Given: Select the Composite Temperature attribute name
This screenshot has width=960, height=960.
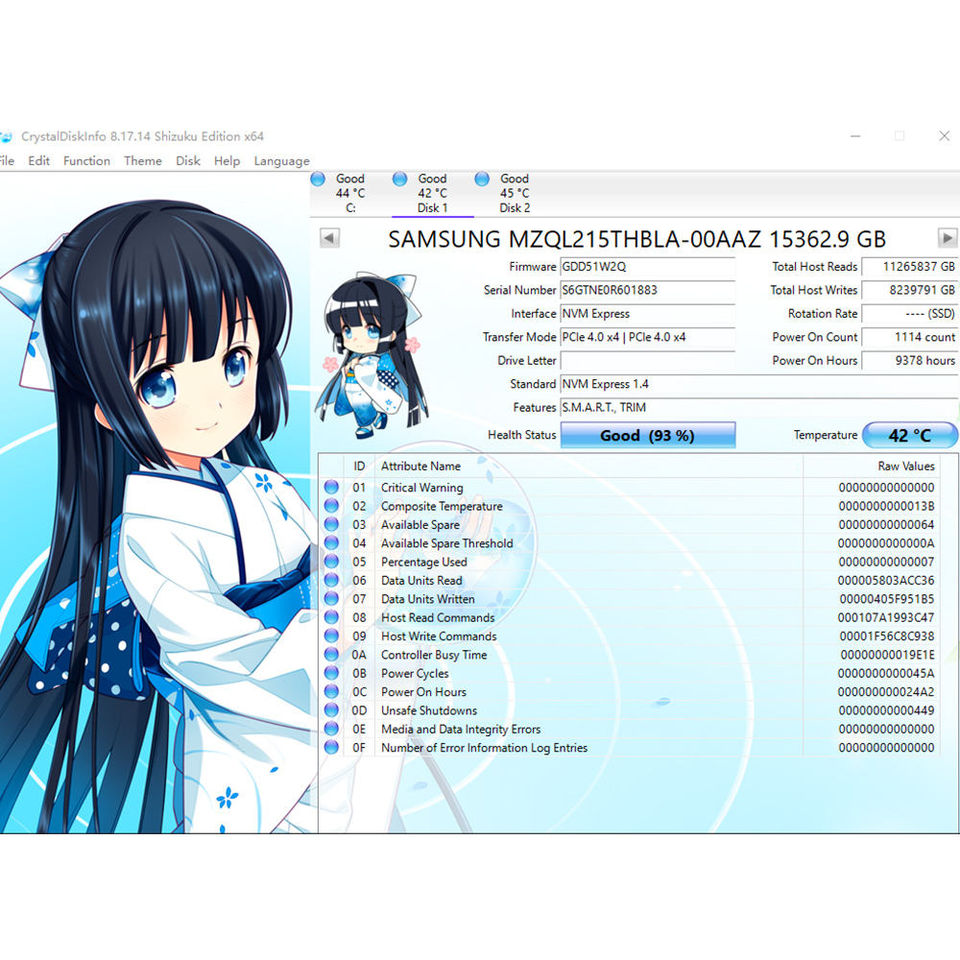Looking at the screenshot, I should coord(441,506).
